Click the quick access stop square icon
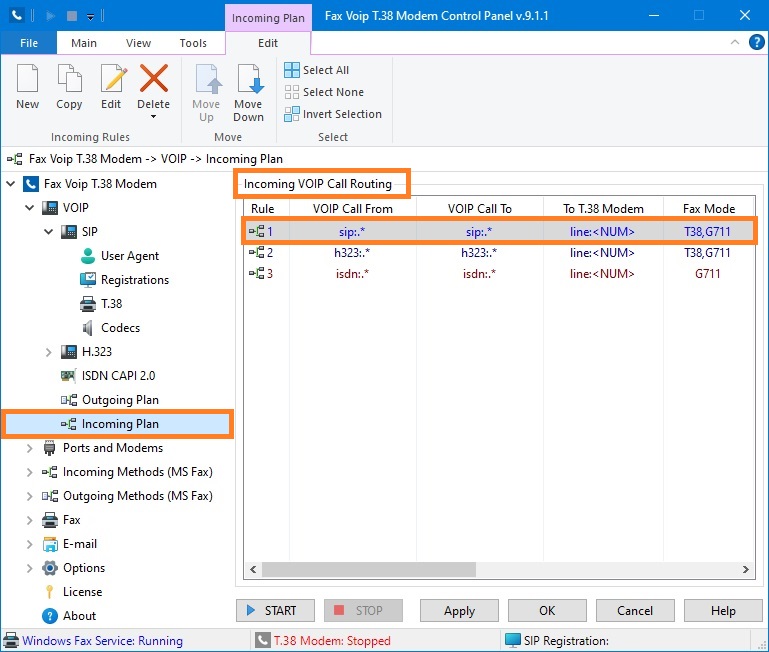 pos(72,16)
